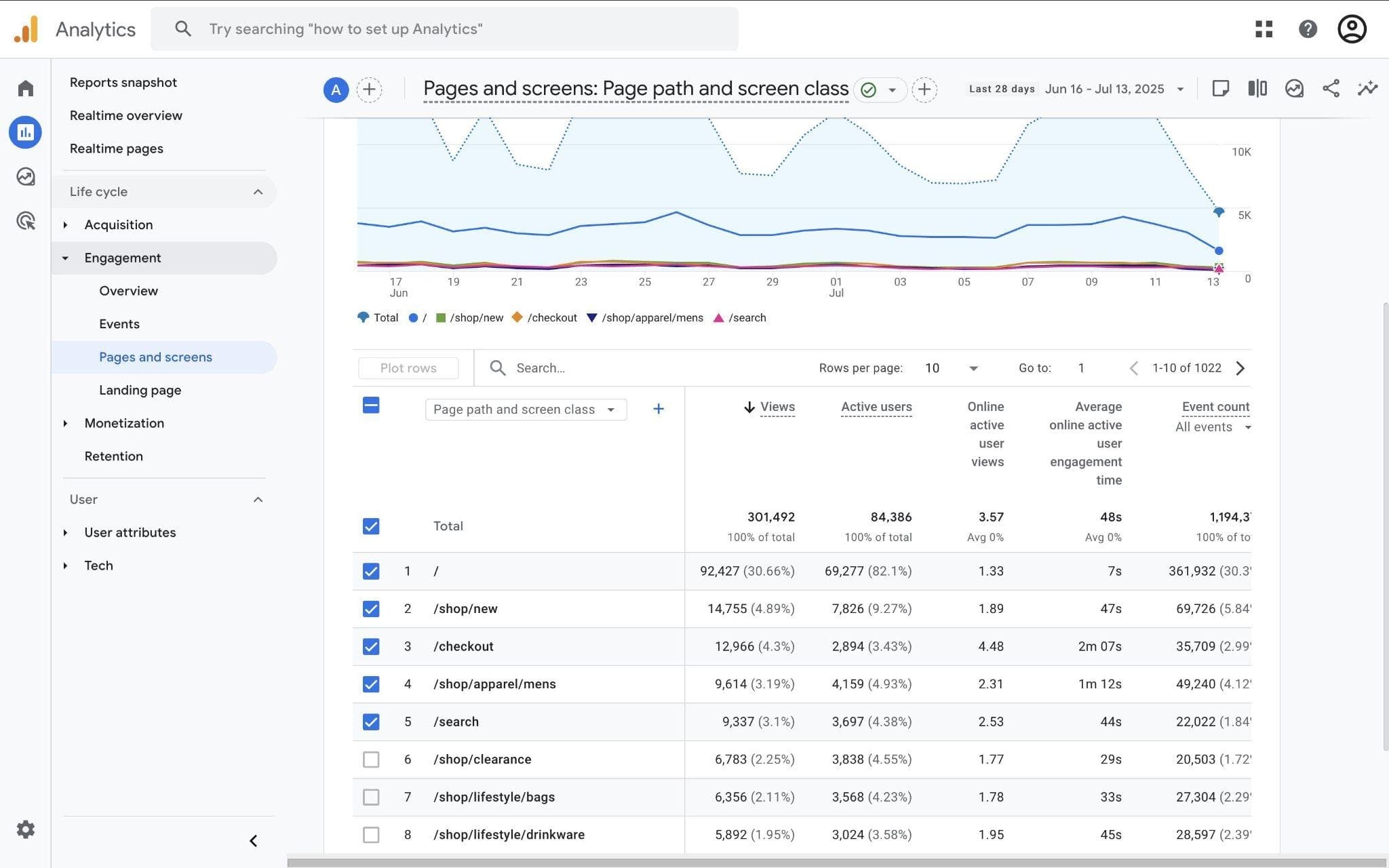Open the Explore icon in left rail

pos(26,176)
